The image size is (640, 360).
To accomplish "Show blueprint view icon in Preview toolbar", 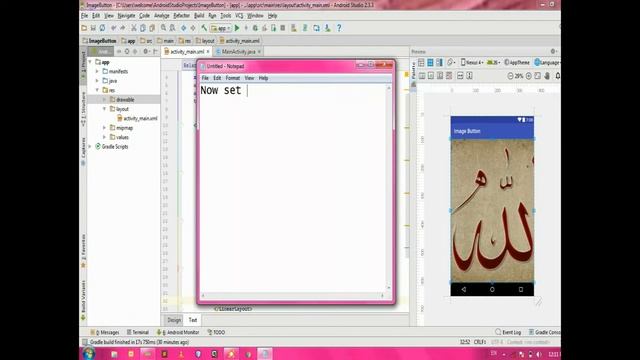I will tap(430, 62).
